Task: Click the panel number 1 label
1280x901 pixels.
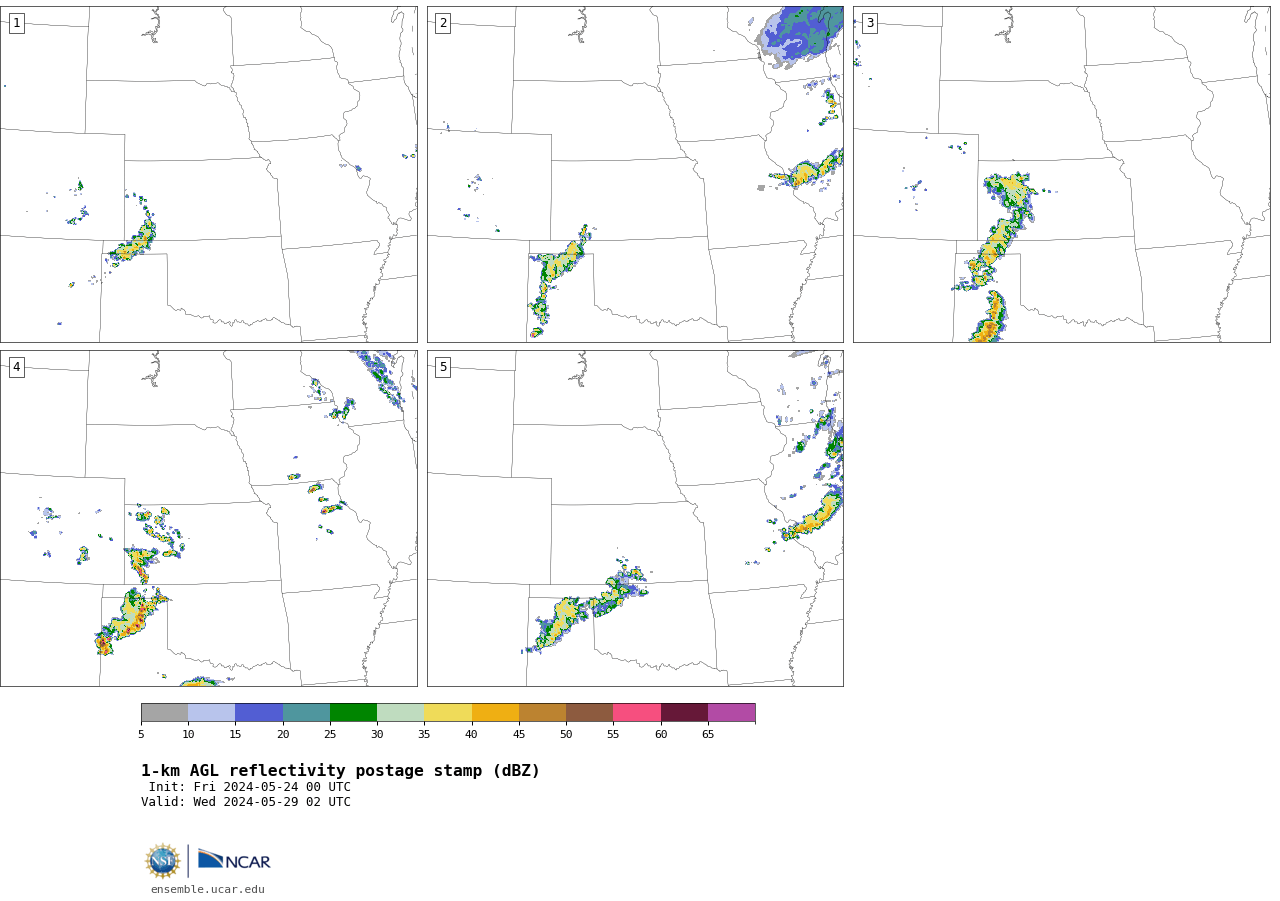Action: click(17, 23)
